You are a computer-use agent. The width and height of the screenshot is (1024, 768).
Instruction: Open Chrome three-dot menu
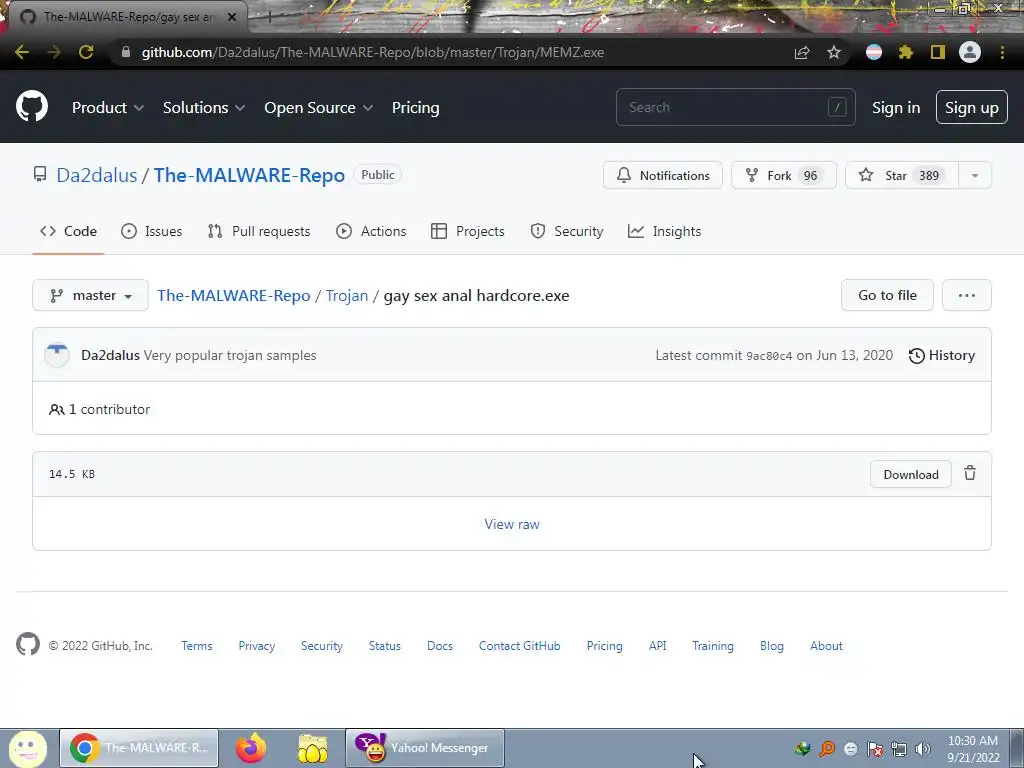1002,52
